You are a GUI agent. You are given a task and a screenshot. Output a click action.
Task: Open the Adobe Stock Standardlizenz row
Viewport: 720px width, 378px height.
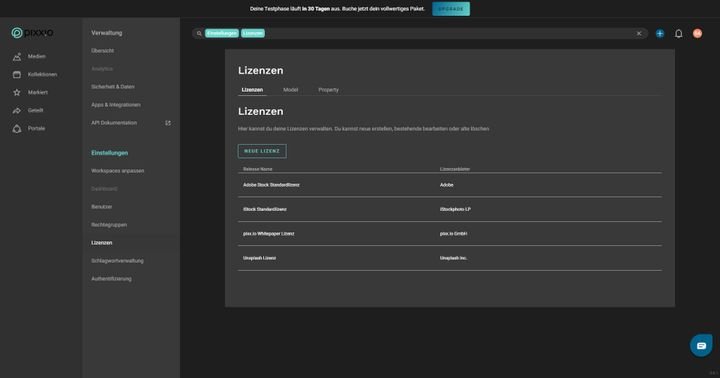pos(450,185)
